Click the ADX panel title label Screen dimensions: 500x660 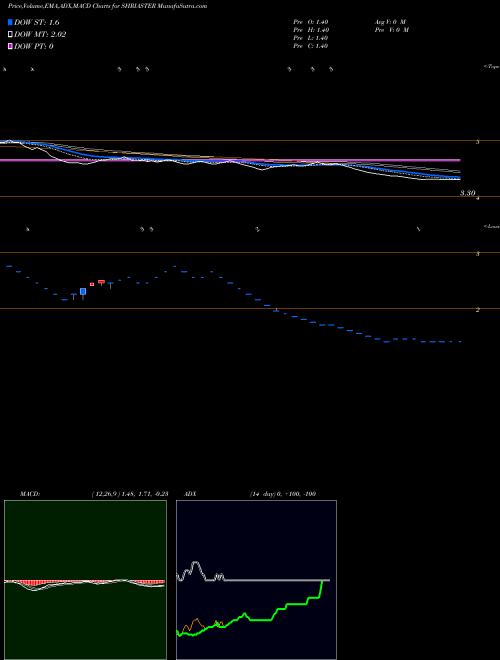[190, 494]
